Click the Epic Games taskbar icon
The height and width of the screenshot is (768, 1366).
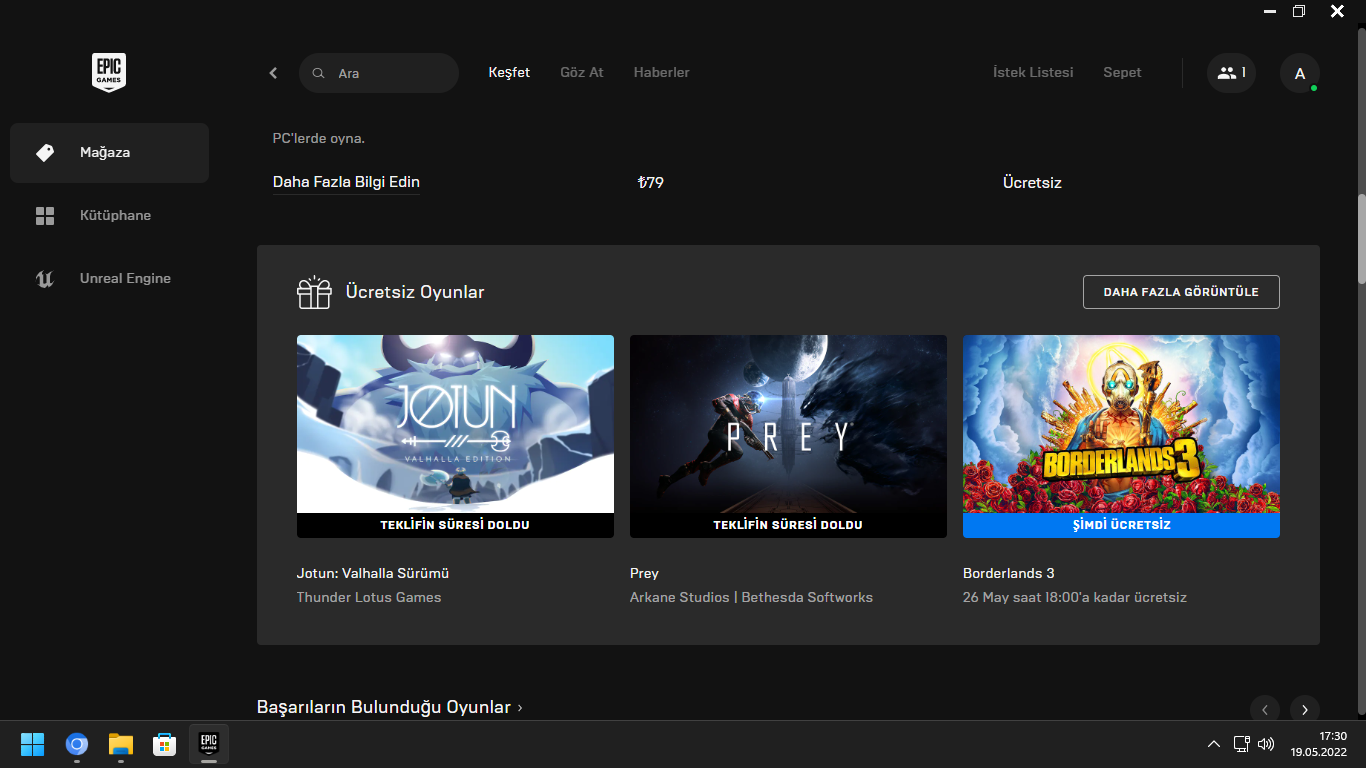click(209, 744)
